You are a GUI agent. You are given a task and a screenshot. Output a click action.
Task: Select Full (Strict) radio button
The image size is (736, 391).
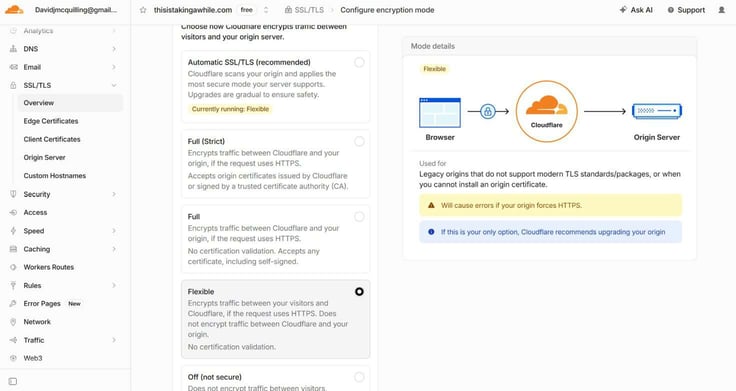[x=359, y=141]
